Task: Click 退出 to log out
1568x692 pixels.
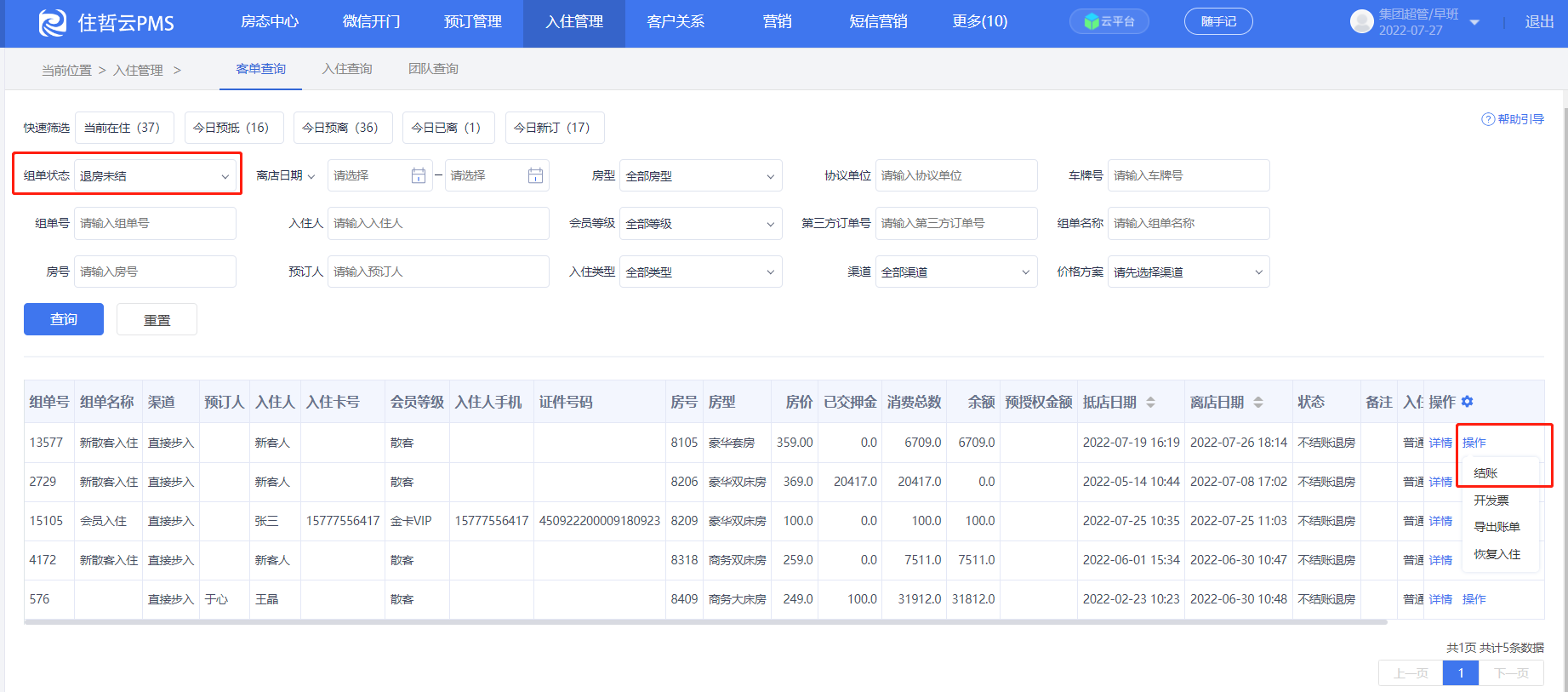Action: (1539, 22)
